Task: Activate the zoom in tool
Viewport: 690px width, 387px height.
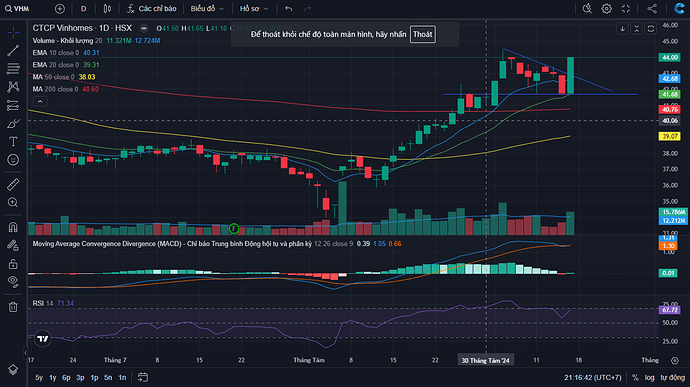Action: pos(13,202)
